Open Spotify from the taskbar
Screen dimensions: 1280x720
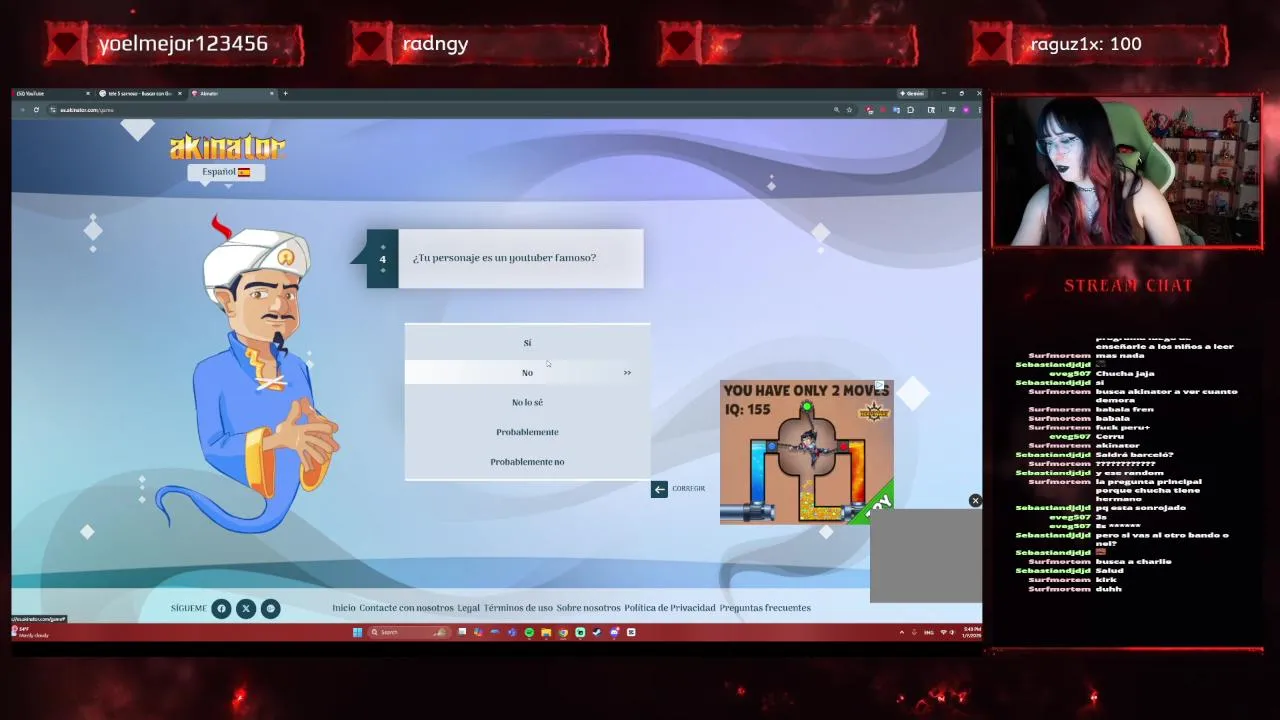[x=529, y=632]
